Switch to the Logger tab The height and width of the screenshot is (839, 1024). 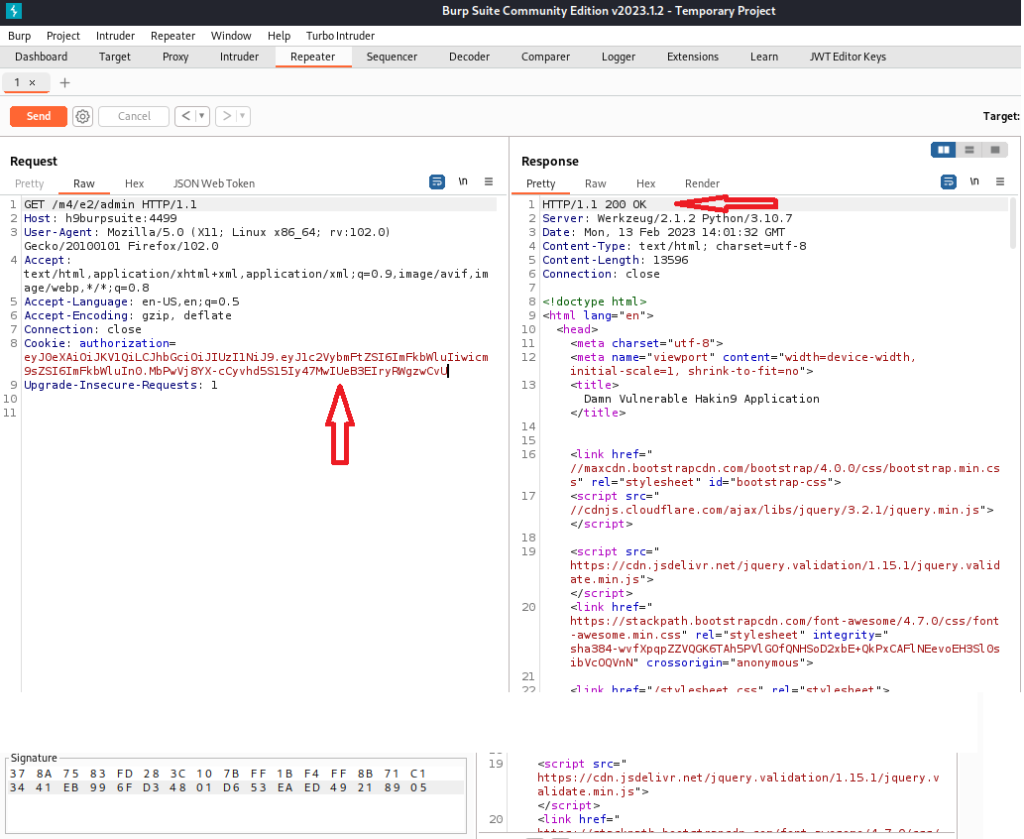(x=618, y=57)
